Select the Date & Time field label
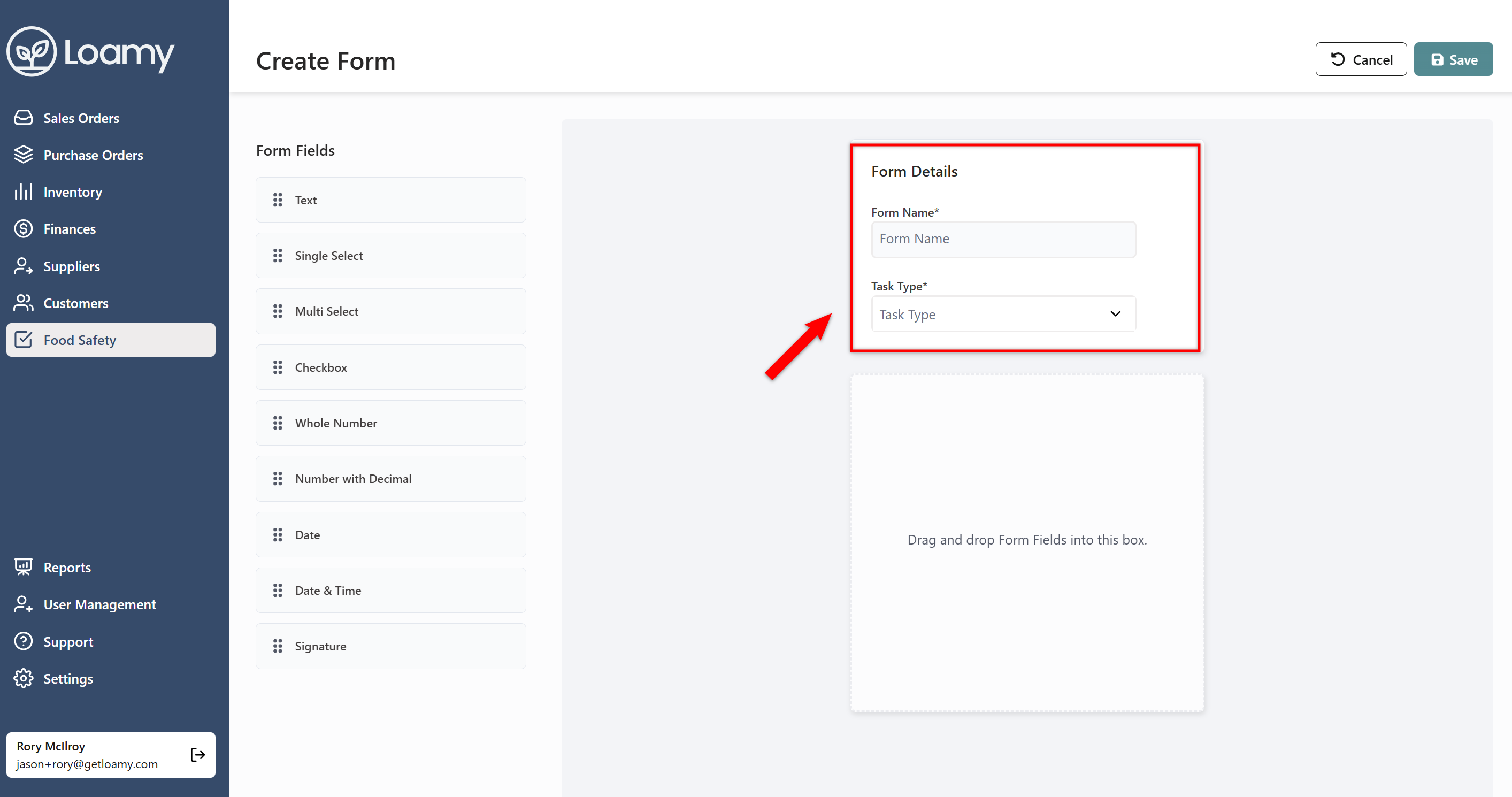The width and height of the screenshot is (1512, 797). 328,591
